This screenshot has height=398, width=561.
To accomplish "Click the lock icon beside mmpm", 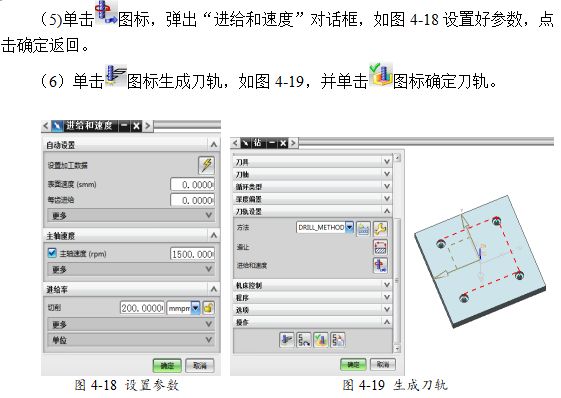I will coord(209,307).
